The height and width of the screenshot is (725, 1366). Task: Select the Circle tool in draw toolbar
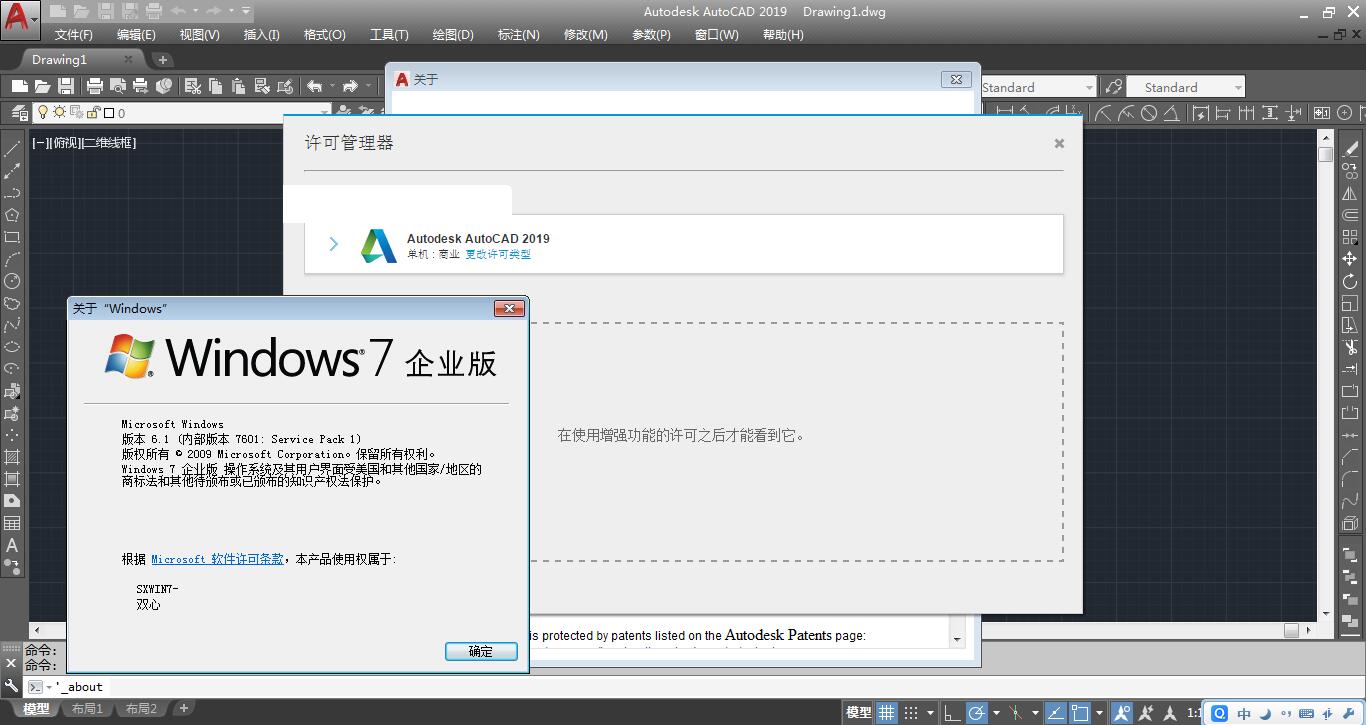(12, 281)
